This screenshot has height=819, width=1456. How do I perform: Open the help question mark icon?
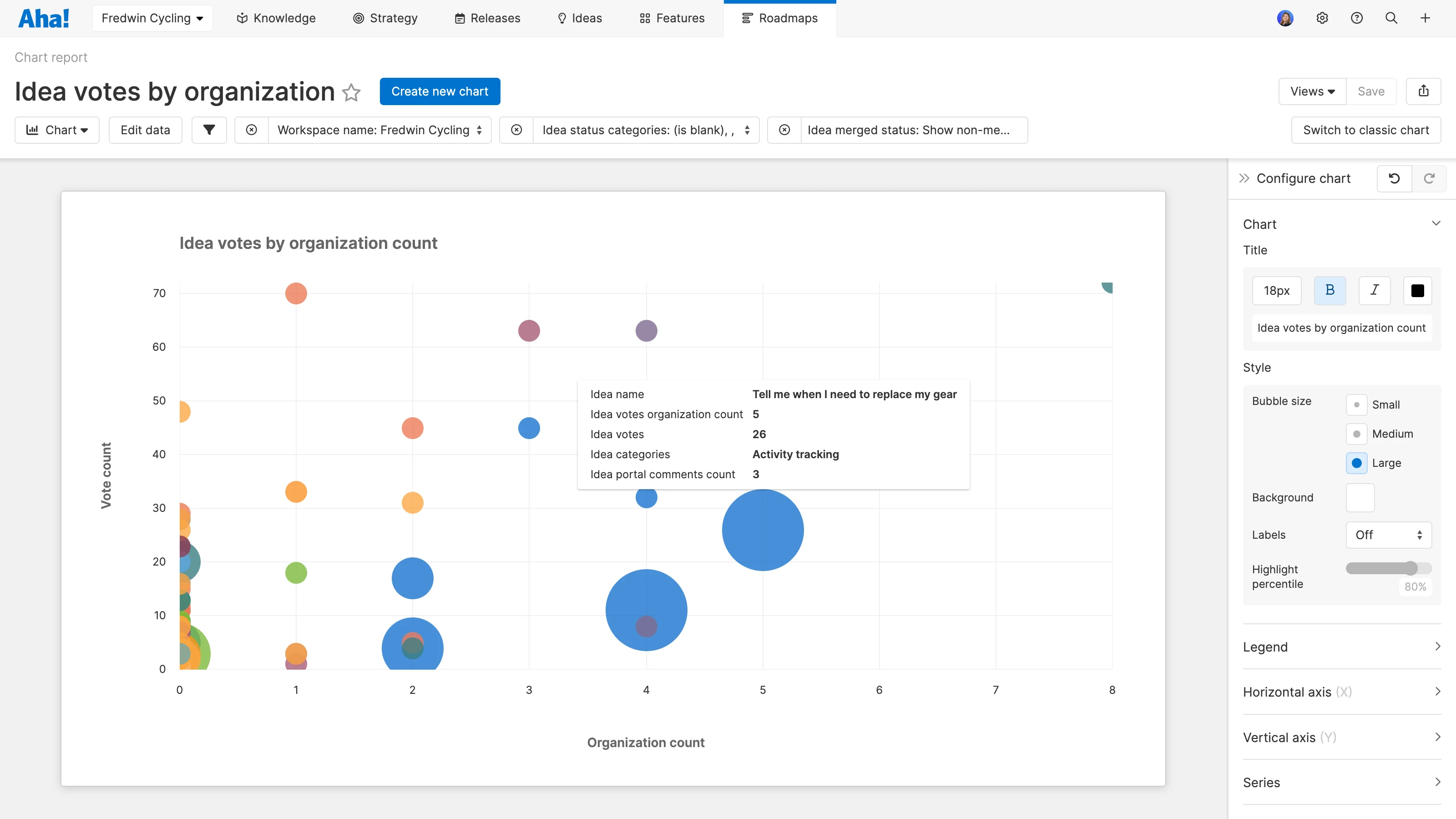[1356, 18]
